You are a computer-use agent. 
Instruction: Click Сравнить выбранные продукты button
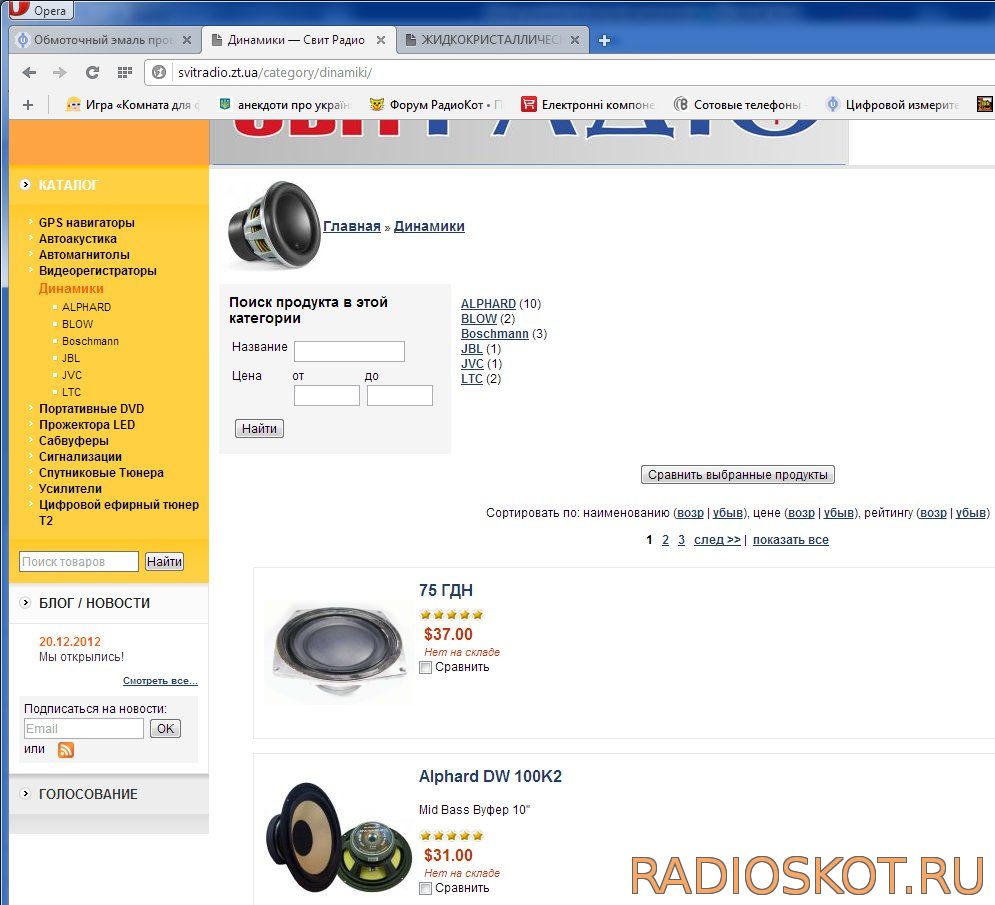pyautogui.click(x=737, y=475)
